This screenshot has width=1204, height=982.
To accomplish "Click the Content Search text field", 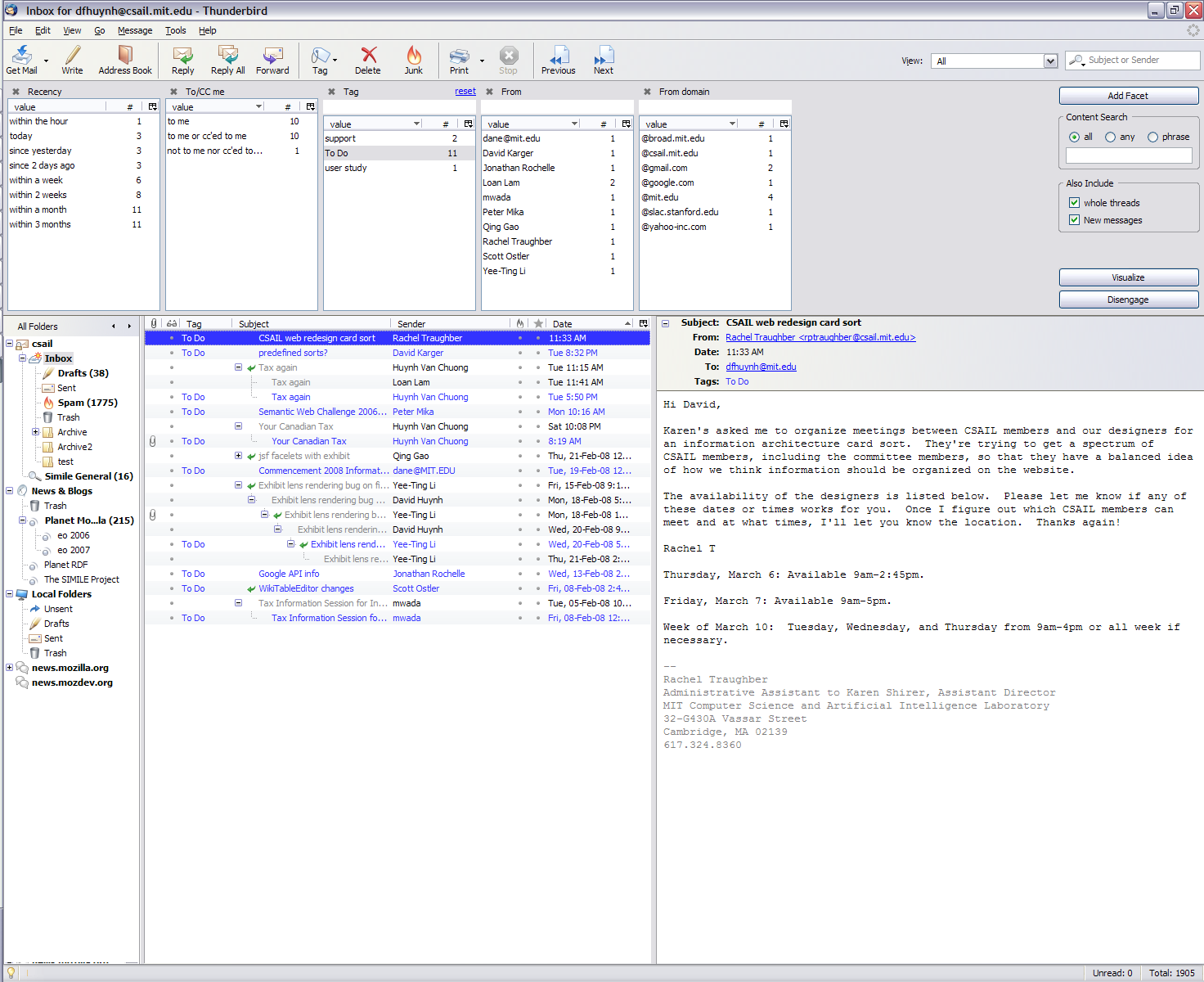I will [1128, 155].
